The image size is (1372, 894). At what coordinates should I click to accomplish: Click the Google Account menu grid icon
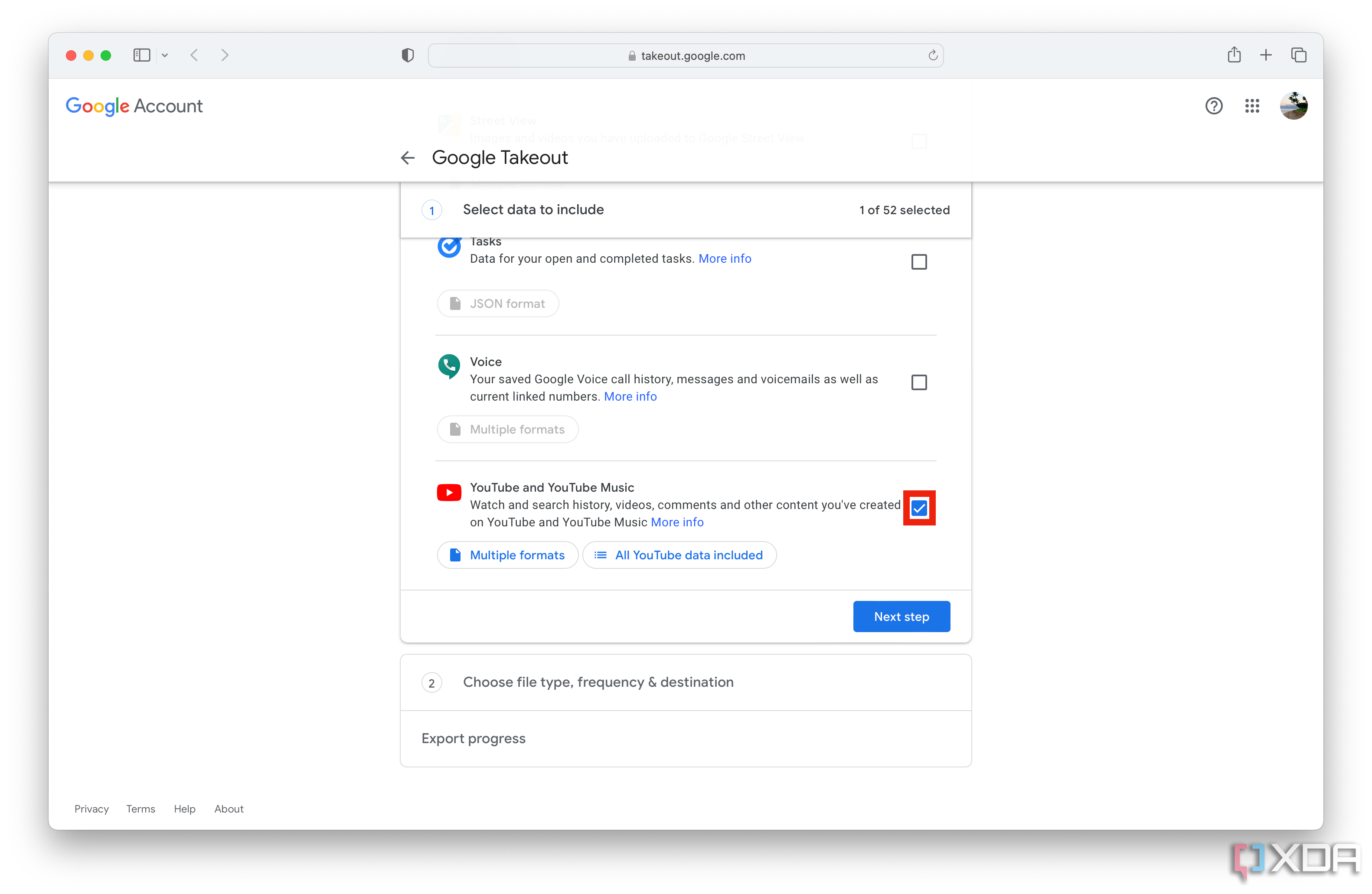pyautogui.click(x=1253, y=106)
